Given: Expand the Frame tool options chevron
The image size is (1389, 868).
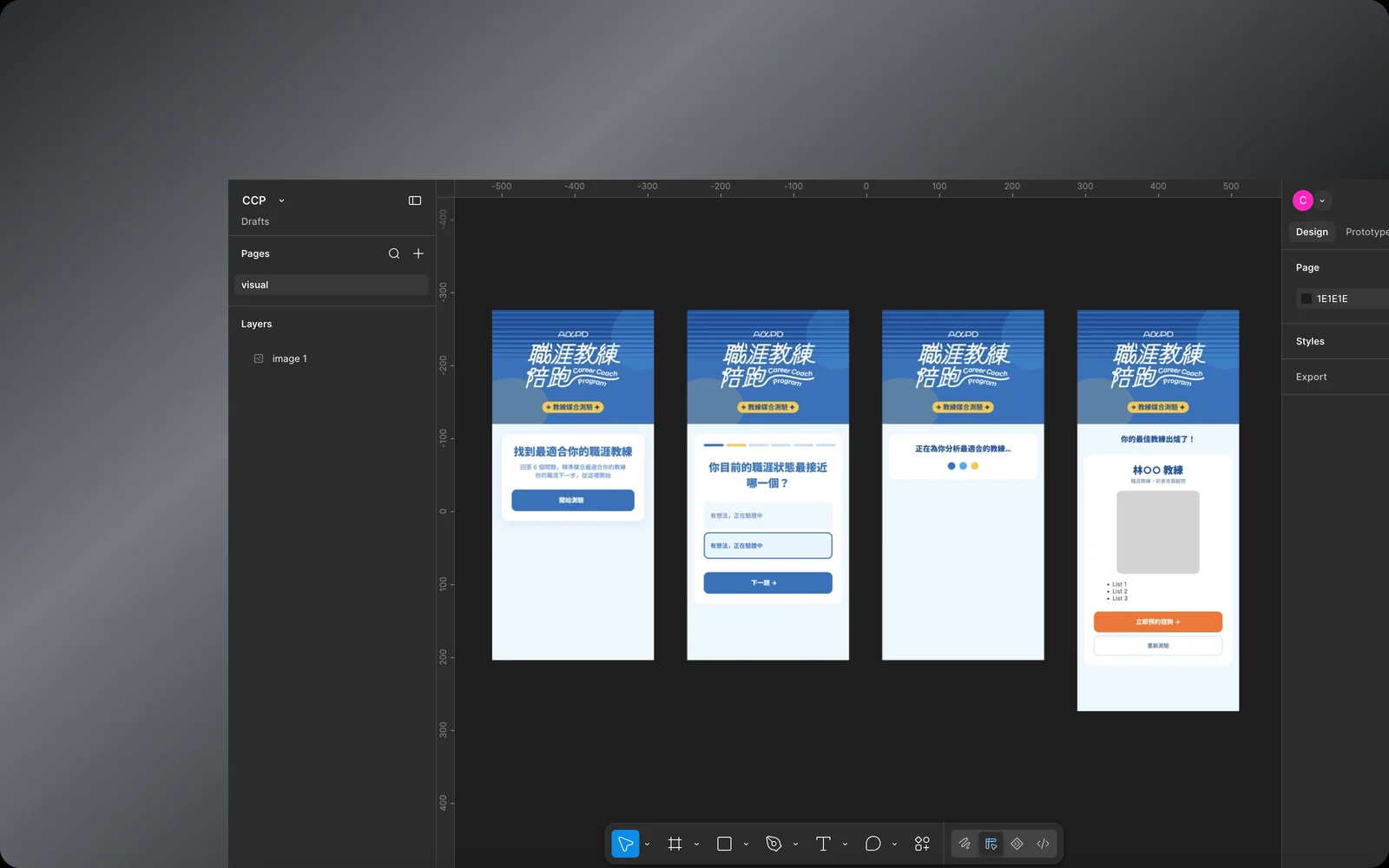Looking at the screenshot, I should tap(696, 845).
